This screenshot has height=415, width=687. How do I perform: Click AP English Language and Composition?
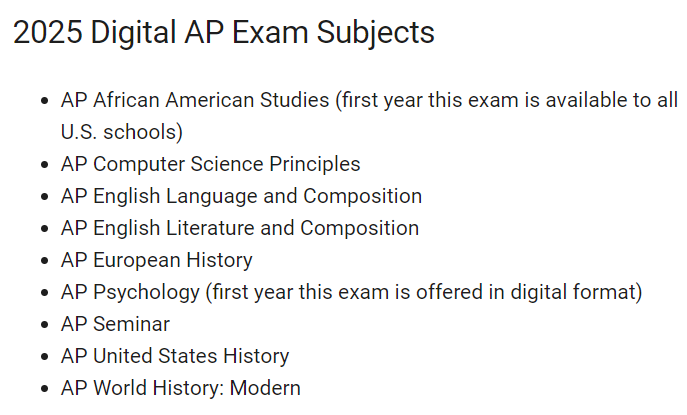click(241, 196)
